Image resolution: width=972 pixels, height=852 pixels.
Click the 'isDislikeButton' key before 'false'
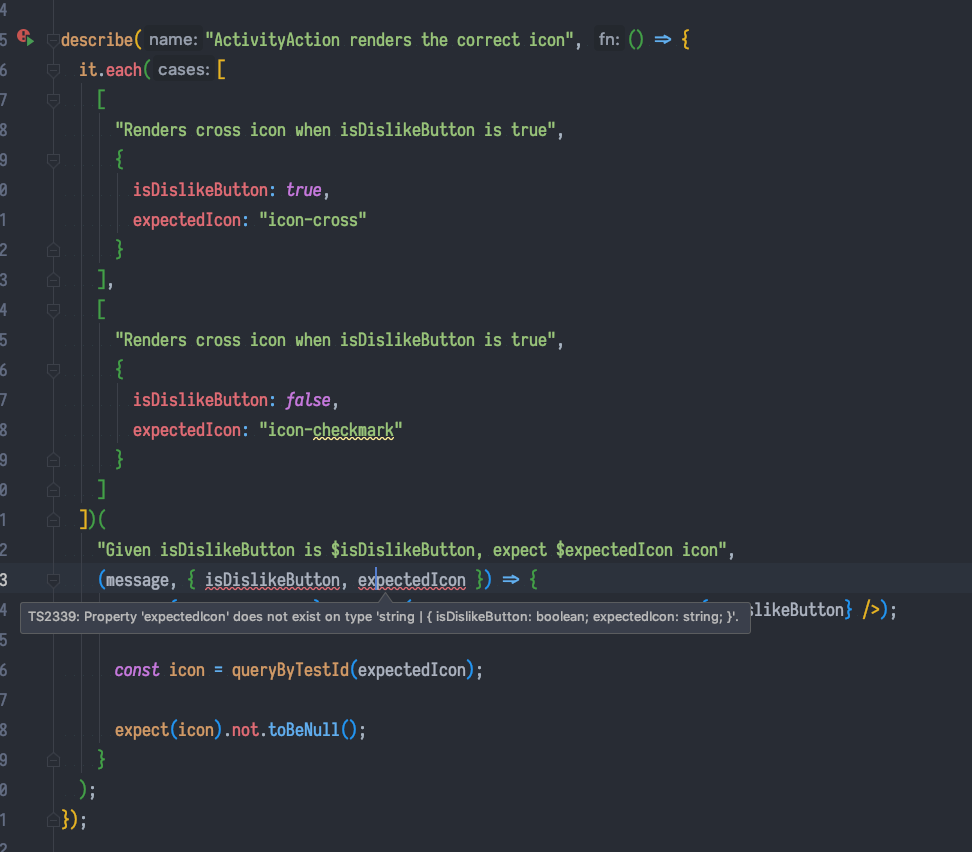(x=200, y=400)
